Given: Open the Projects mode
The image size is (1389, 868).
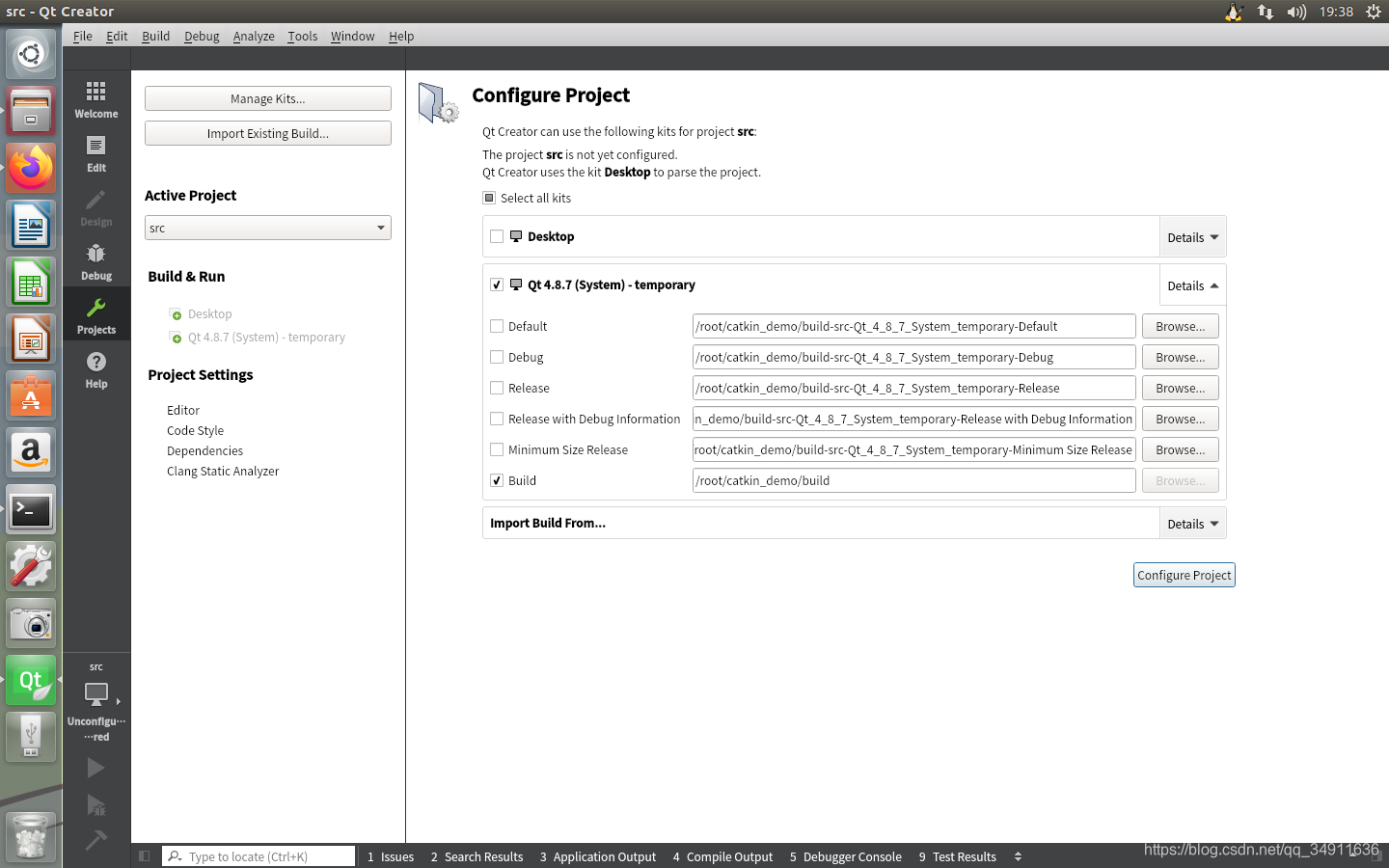Looking at the screenshot, I should [96, 315].
